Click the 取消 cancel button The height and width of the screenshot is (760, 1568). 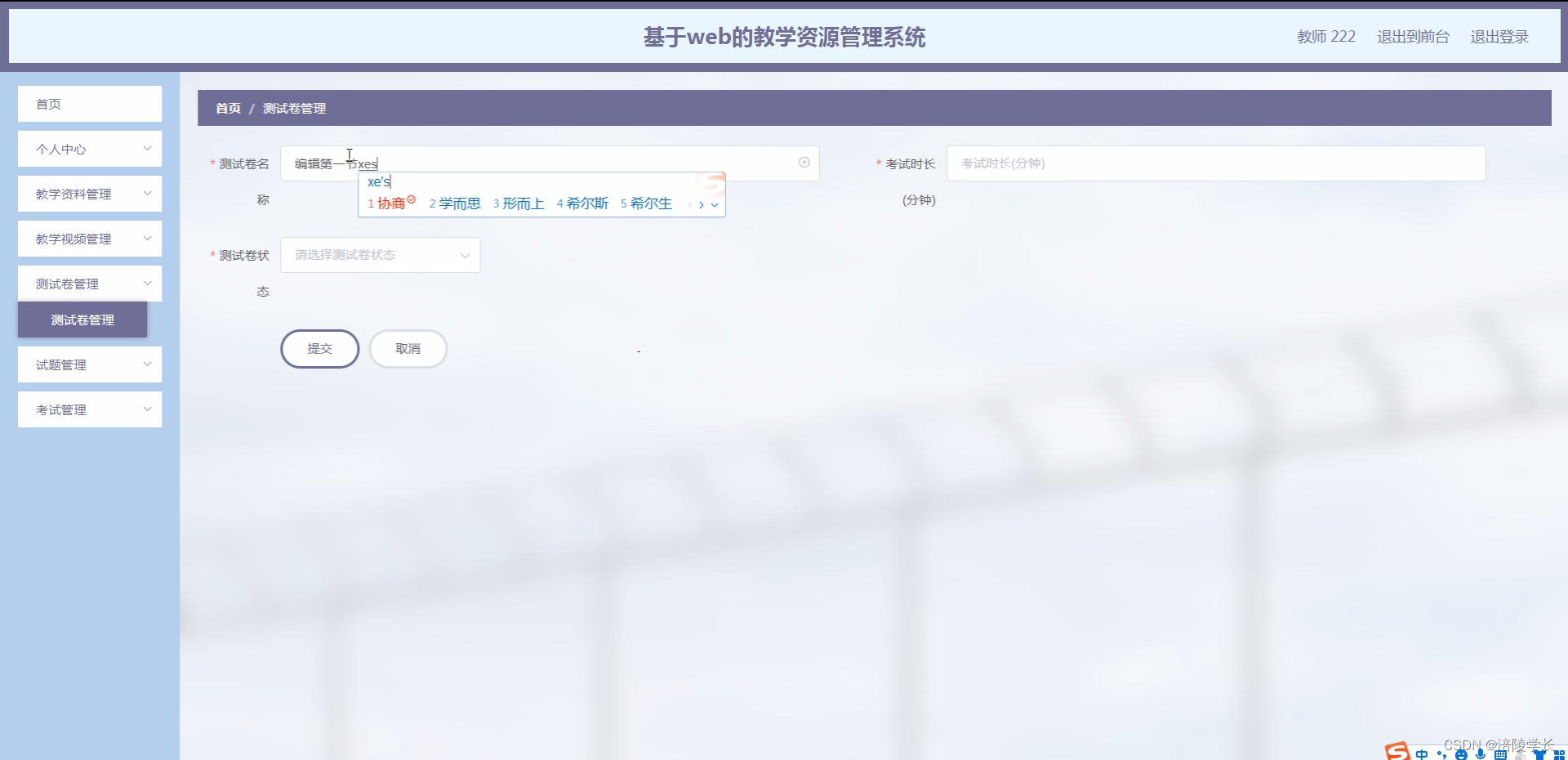tap(408, 348)
